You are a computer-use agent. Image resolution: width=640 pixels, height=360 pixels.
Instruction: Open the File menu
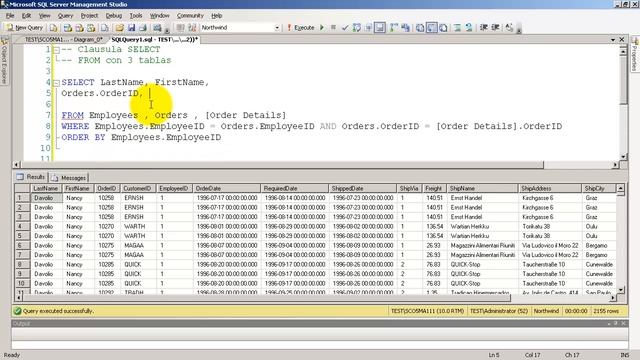pyautogui.click(x=10, y=16)
